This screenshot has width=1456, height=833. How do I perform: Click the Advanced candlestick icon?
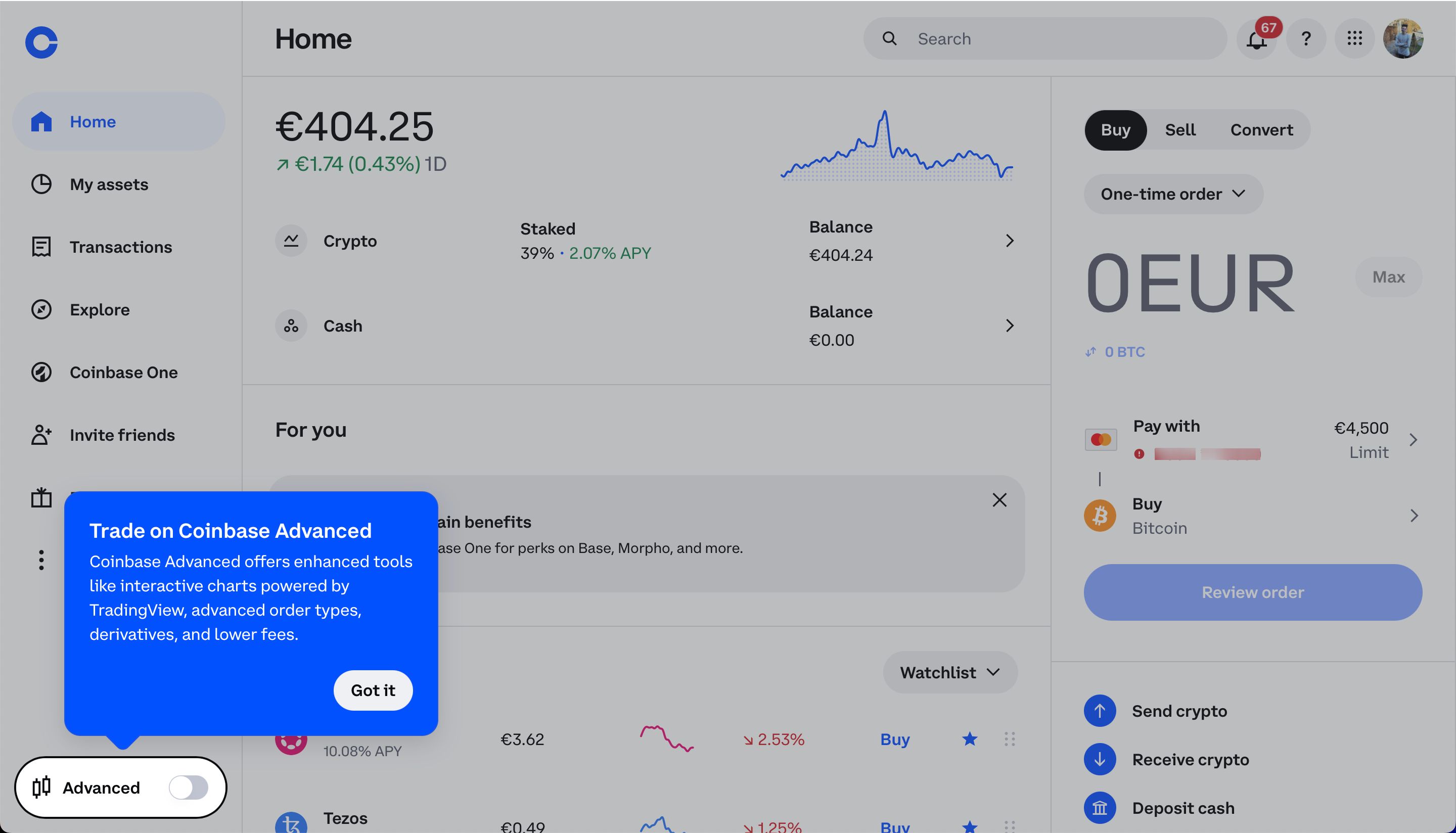[41, 787]
